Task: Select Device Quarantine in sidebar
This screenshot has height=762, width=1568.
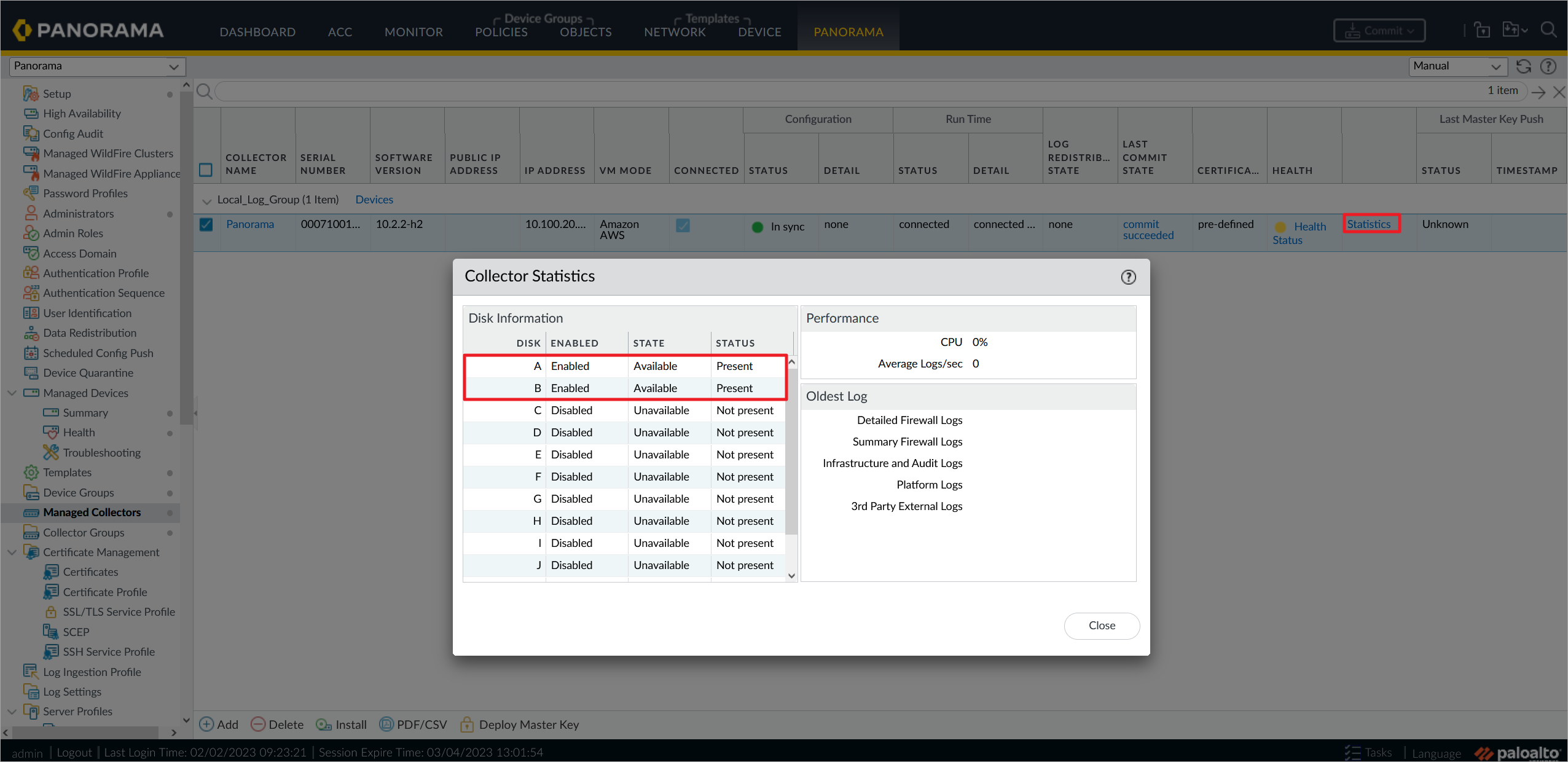Action: coord(88,372)
